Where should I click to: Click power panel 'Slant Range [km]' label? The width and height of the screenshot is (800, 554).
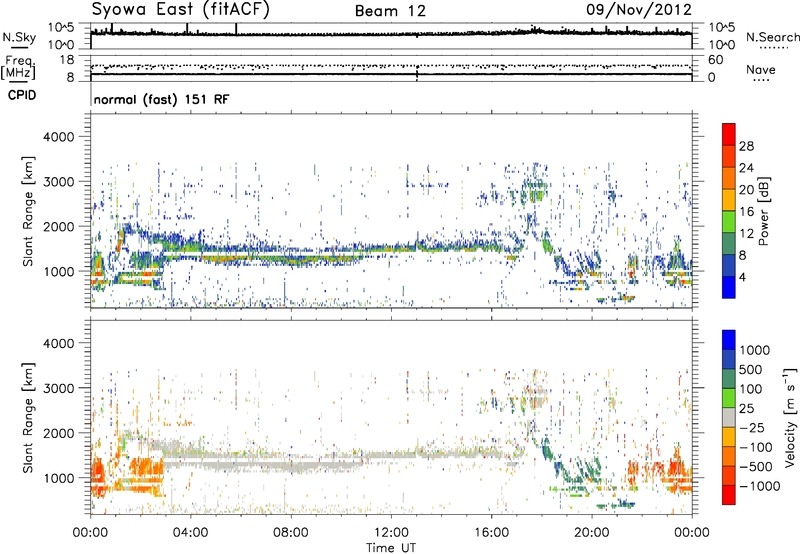click(28, 211)
